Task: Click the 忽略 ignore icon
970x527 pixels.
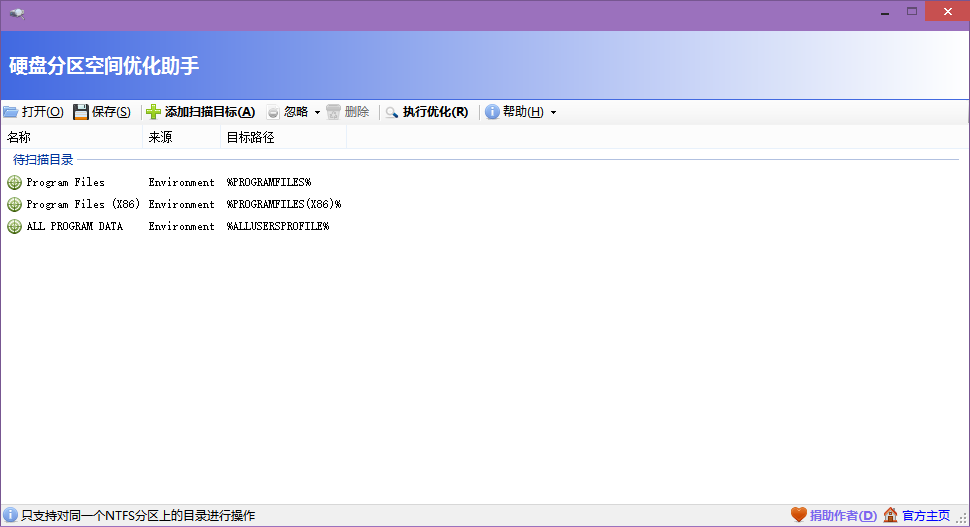Action: pyautogui.click(x=273, y=112)
